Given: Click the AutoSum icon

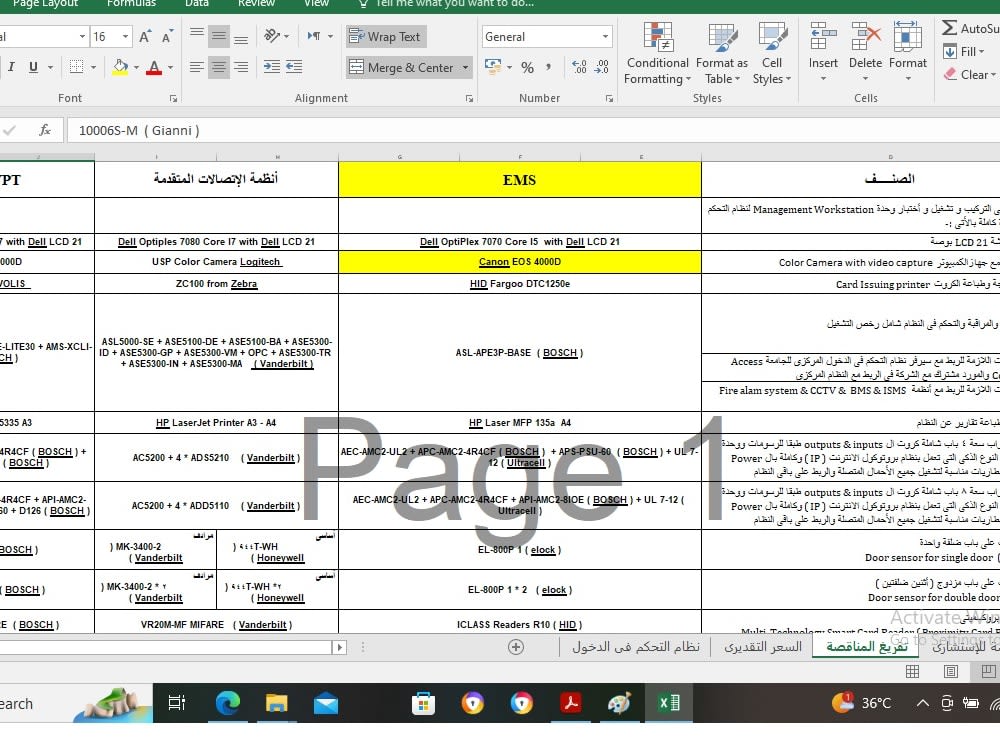Looking at the screenshot, I should (951, 27).
